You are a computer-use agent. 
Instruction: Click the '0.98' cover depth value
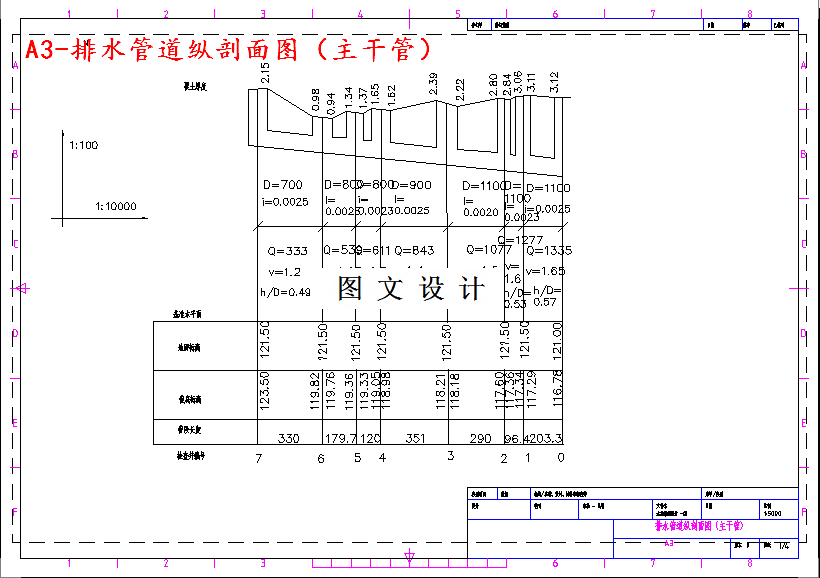tap(315, 99)
